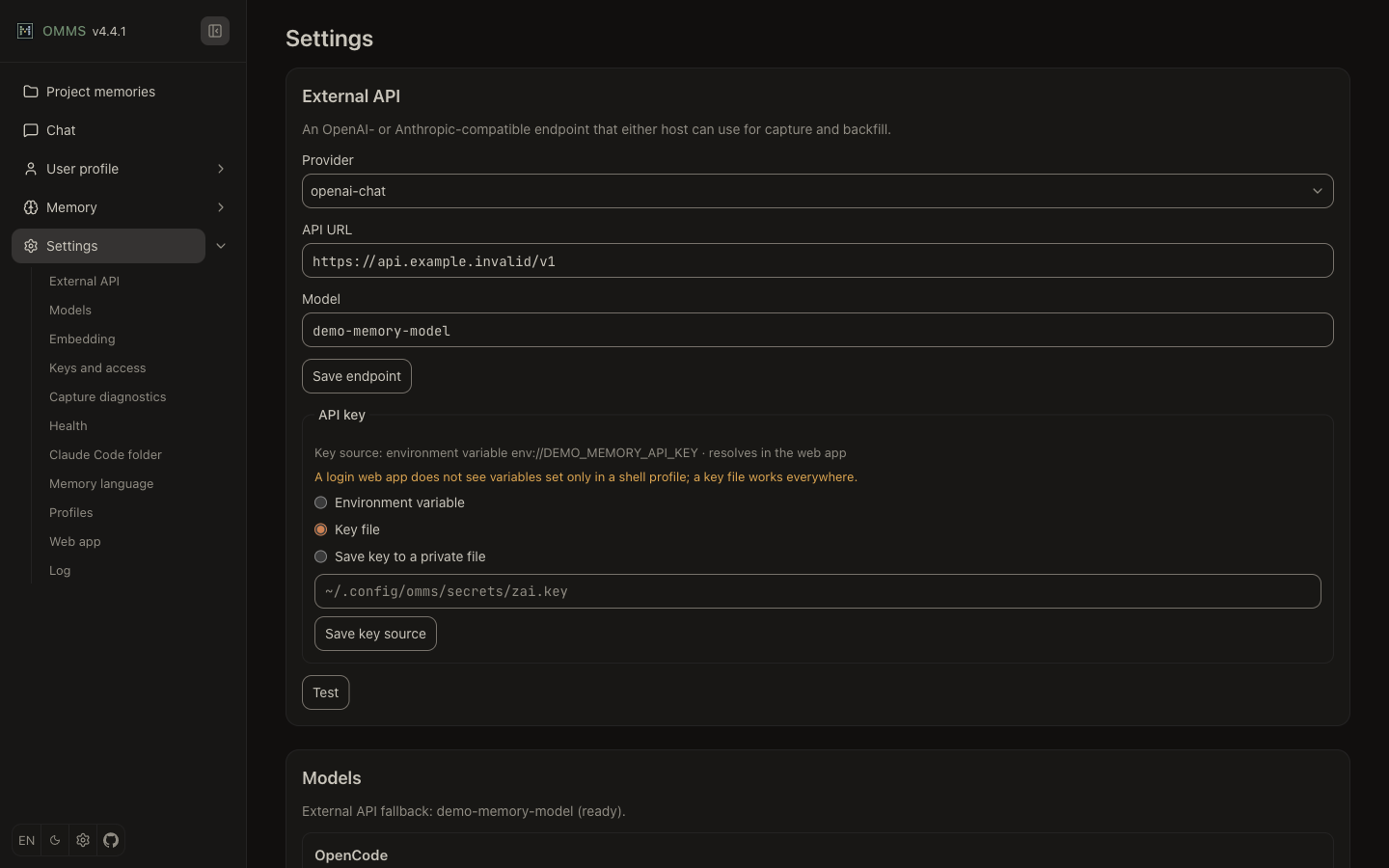Click the Project memories folder icon
Viewport: 1389px width, 868px height.
(x=31, y=92)
